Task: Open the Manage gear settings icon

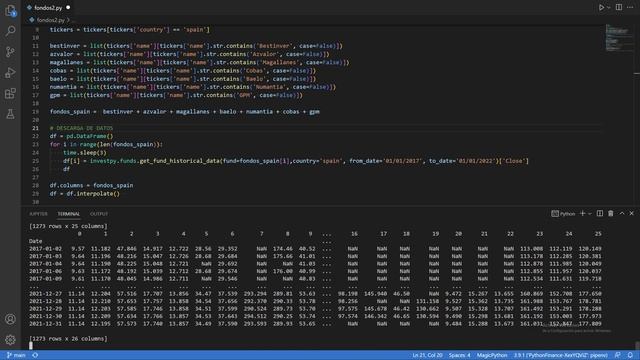Action: 11,340
